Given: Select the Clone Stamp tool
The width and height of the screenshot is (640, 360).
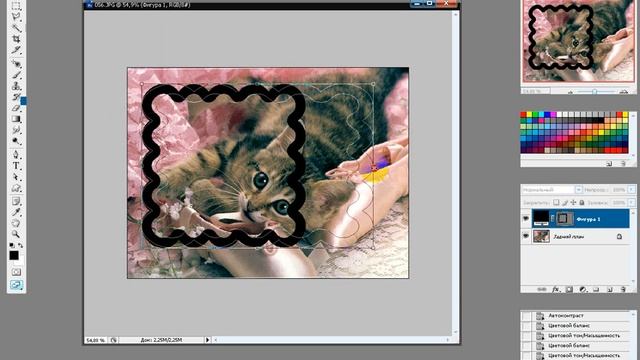Looking at the screenshot, I should (16, 86).
